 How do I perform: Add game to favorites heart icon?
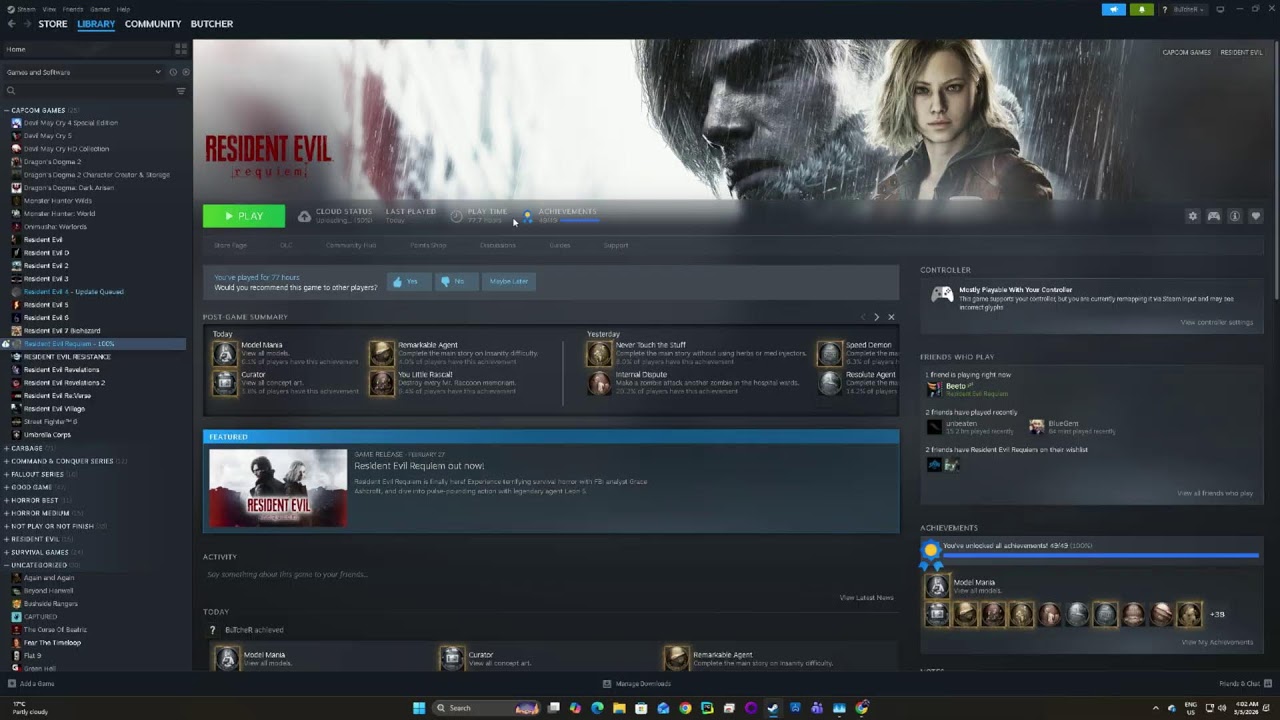pos(1256,216)
